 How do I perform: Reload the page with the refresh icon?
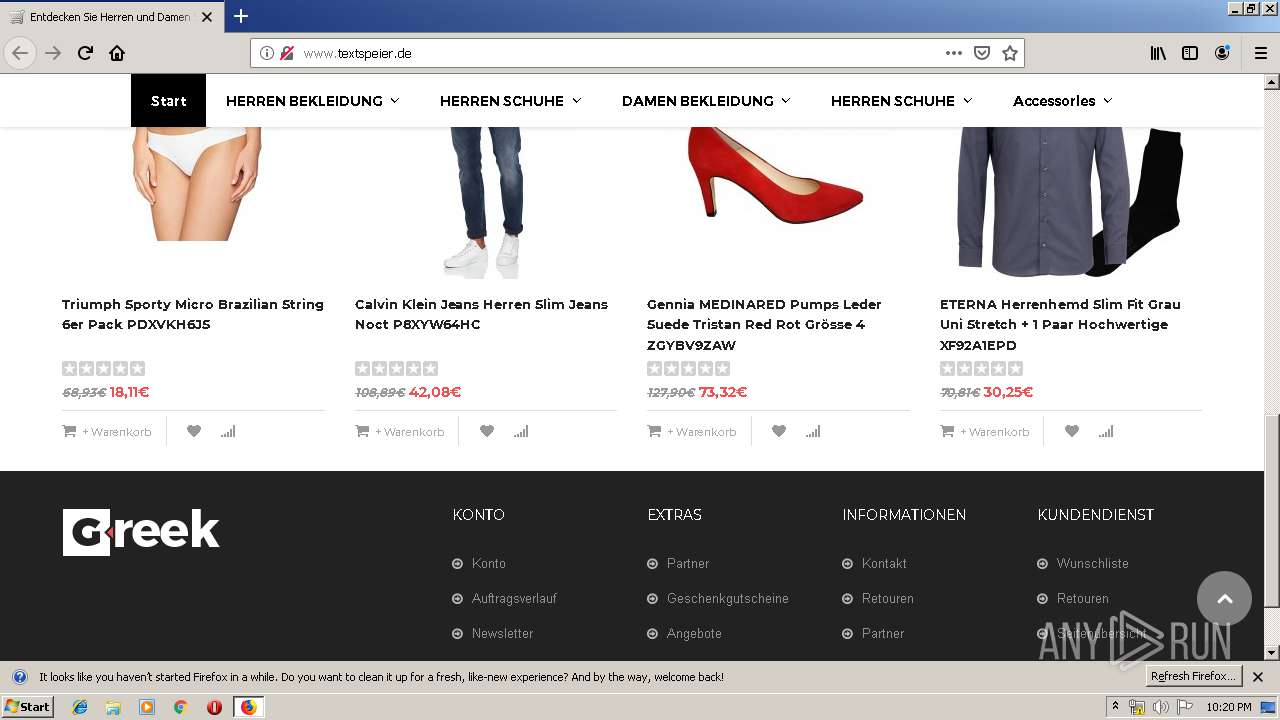(x=85, y=53)
